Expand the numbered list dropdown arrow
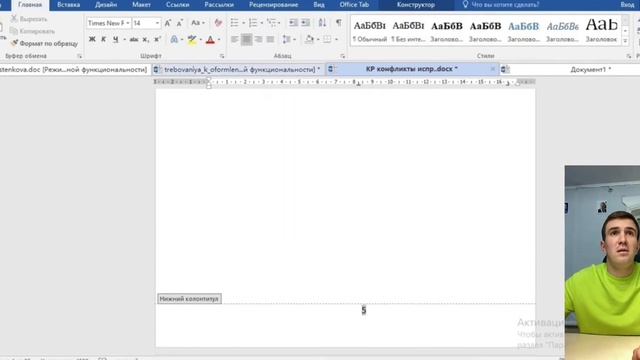Screen dimensions: 640x360 [261, 23]
